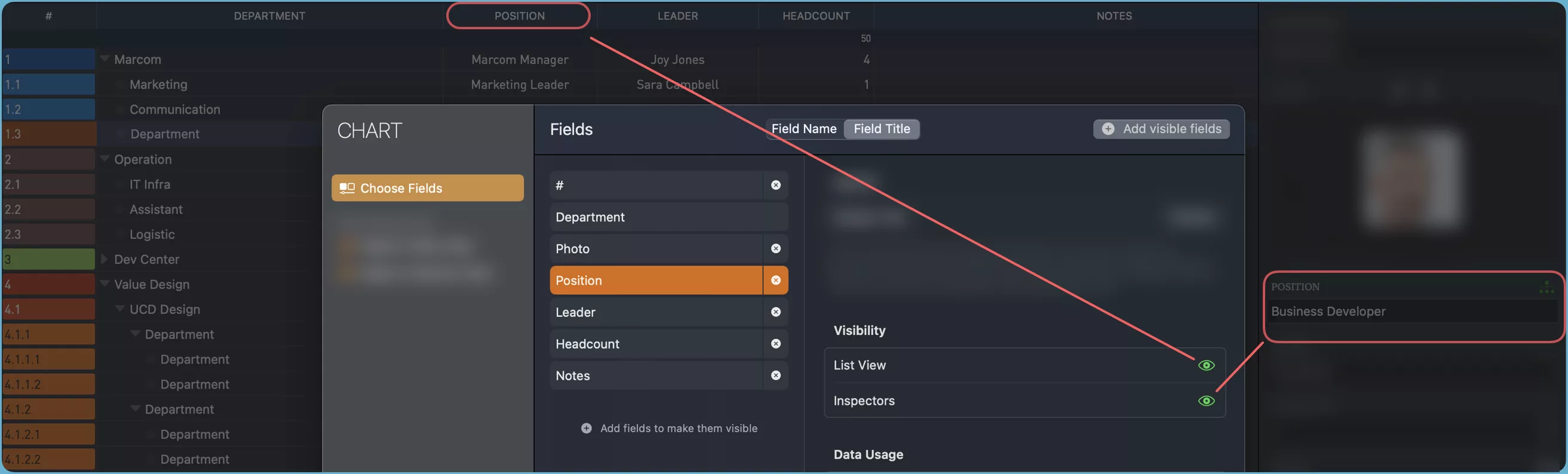Screen dimensions: 1568x474
Task: Remove the Position field with its x icon
Action: pos(775,280)
